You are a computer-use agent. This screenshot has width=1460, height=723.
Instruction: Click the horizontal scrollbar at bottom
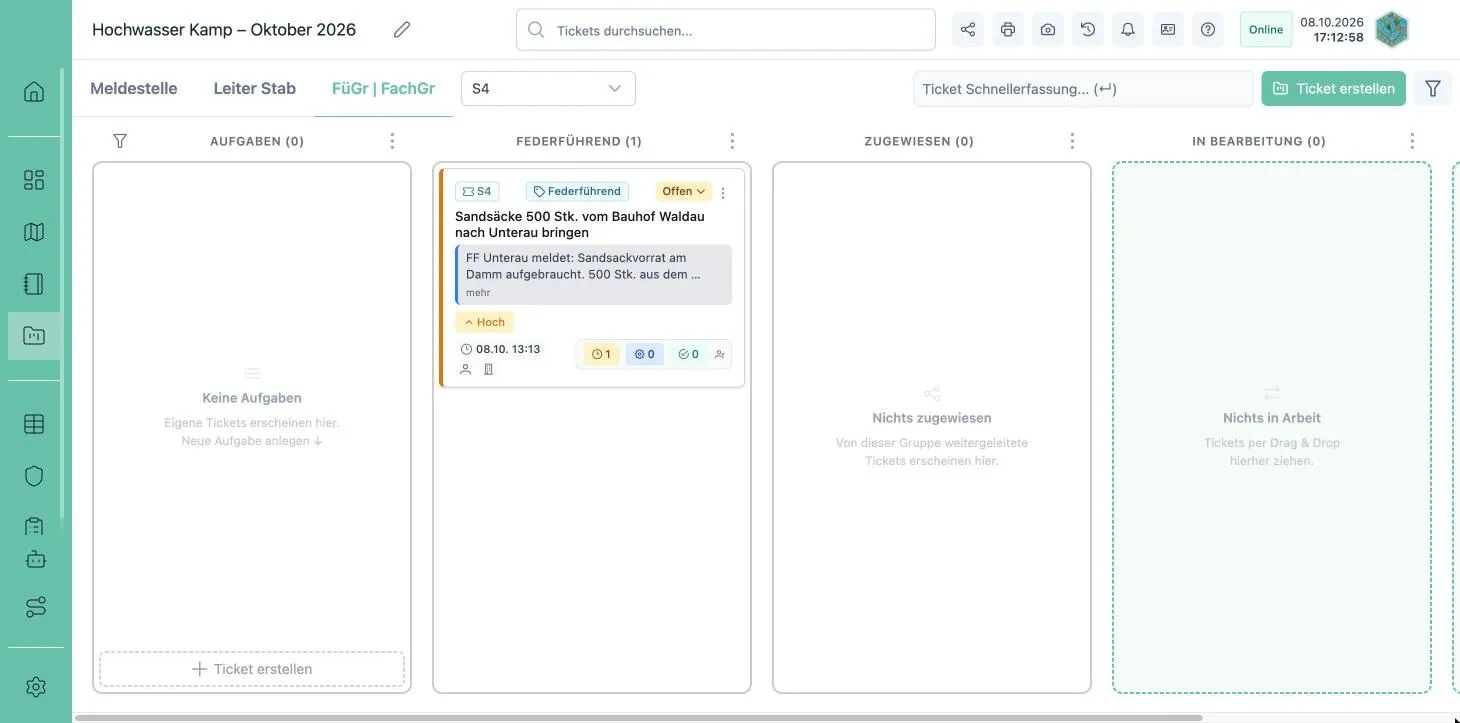click(640, 717)
